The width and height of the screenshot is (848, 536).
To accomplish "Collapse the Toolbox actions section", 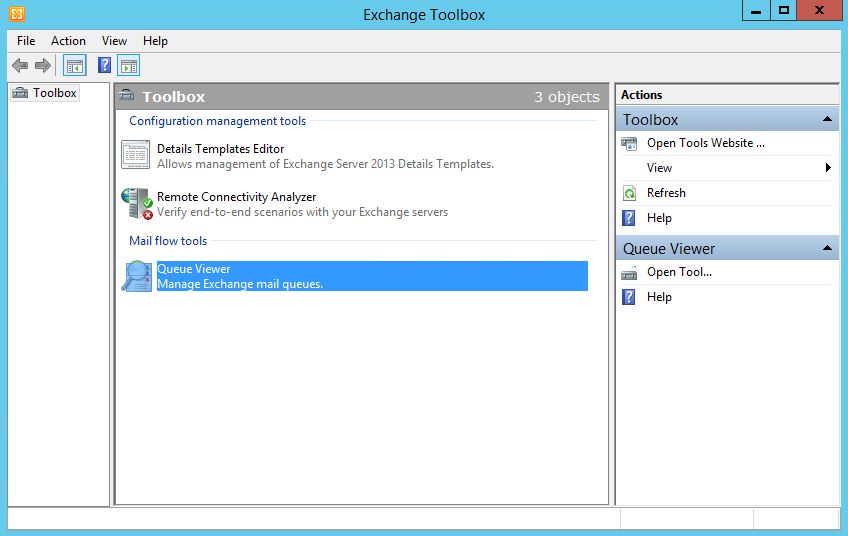I will point(827,119).
